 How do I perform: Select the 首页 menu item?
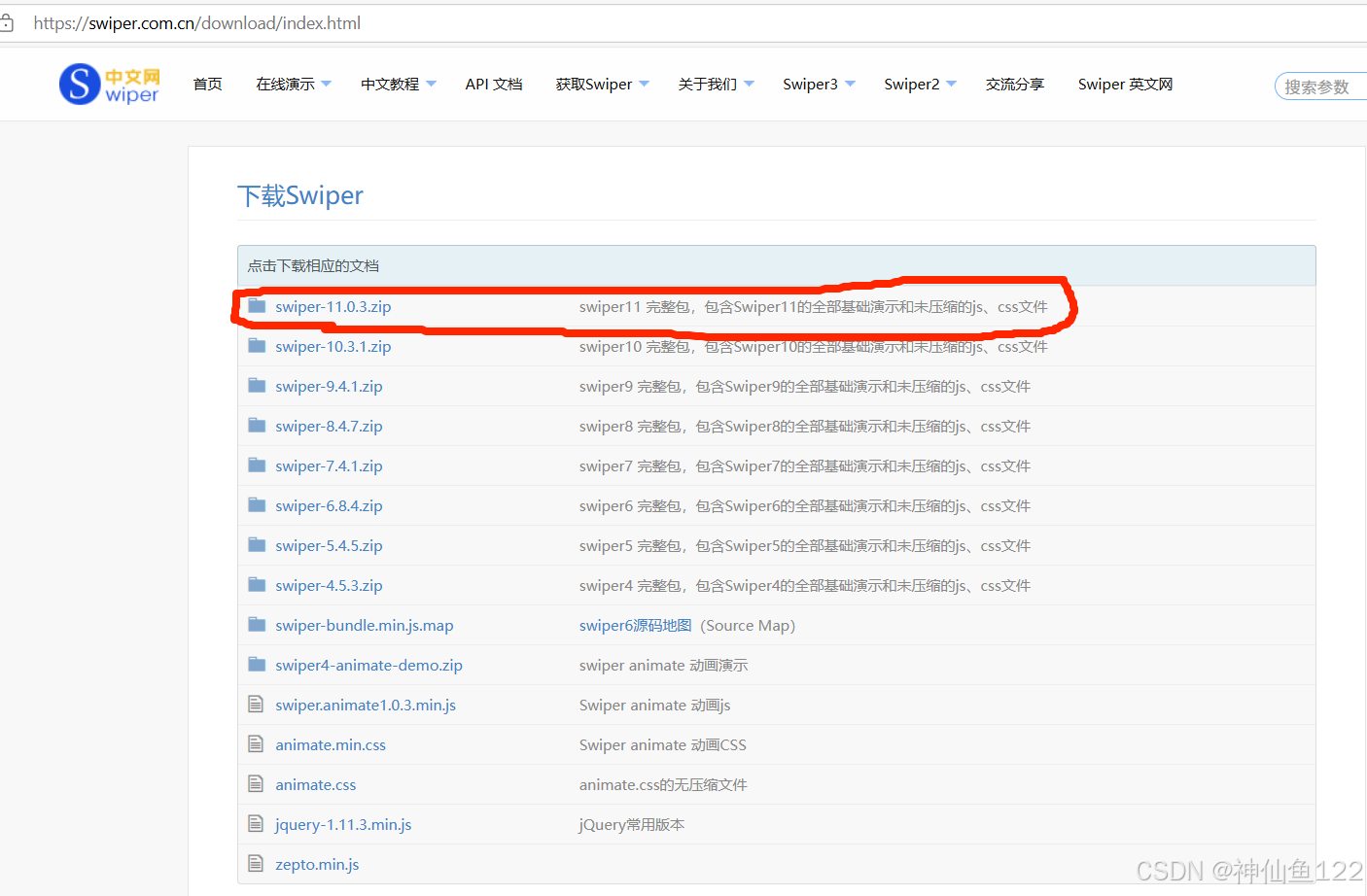pos(207,84)
